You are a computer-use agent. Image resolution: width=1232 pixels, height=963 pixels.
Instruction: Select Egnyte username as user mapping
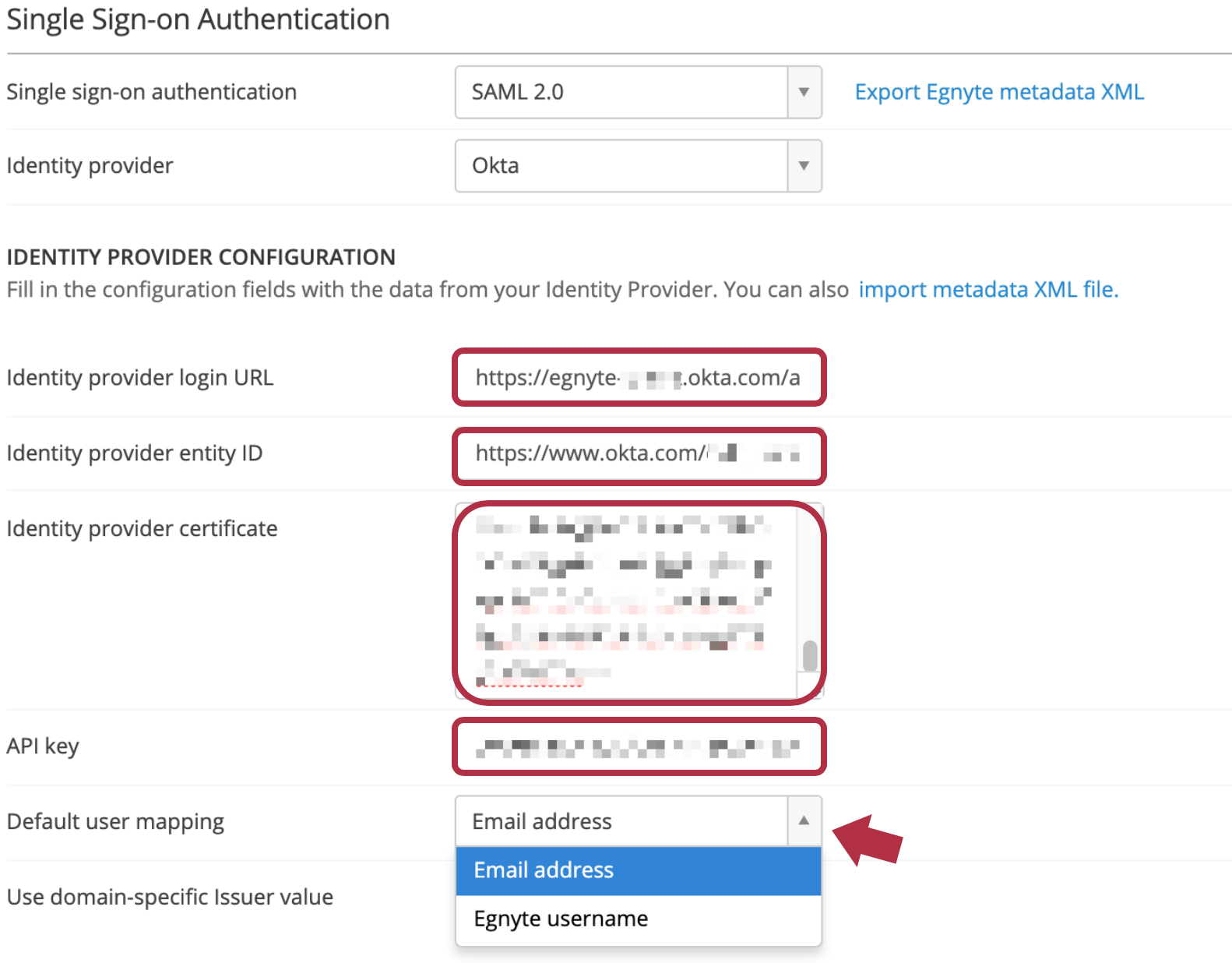click(561, 919)
